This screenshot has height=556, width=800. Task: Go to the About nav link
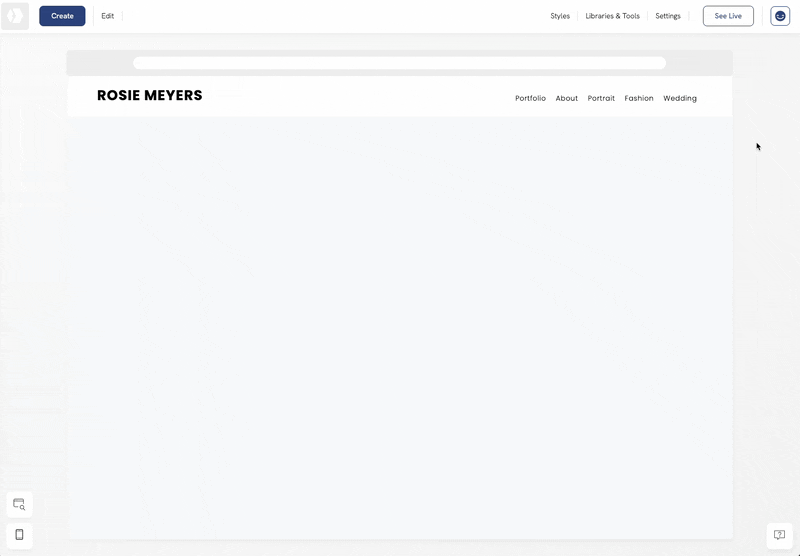(566, 98)
